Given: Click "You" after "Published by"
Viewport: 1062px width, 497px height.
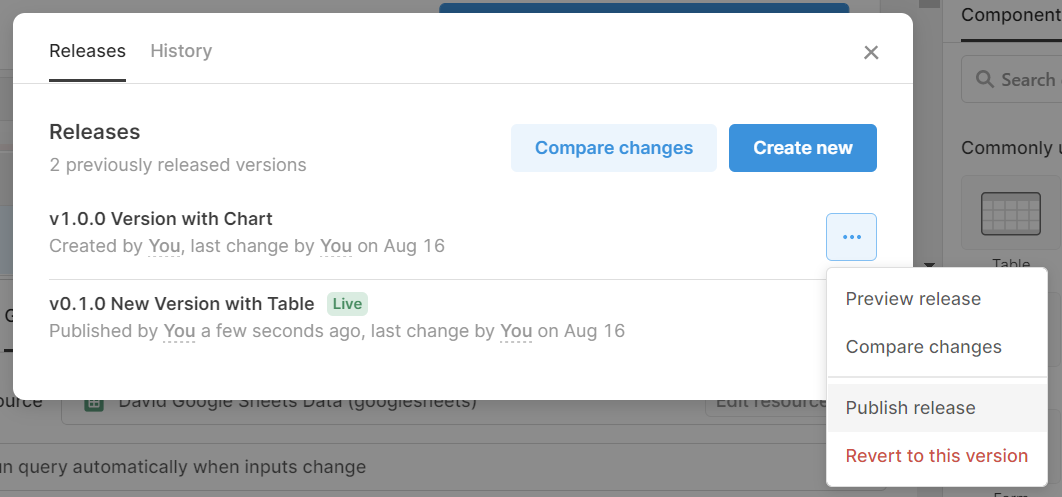Looking at the screenshot, I should [179, 331].
